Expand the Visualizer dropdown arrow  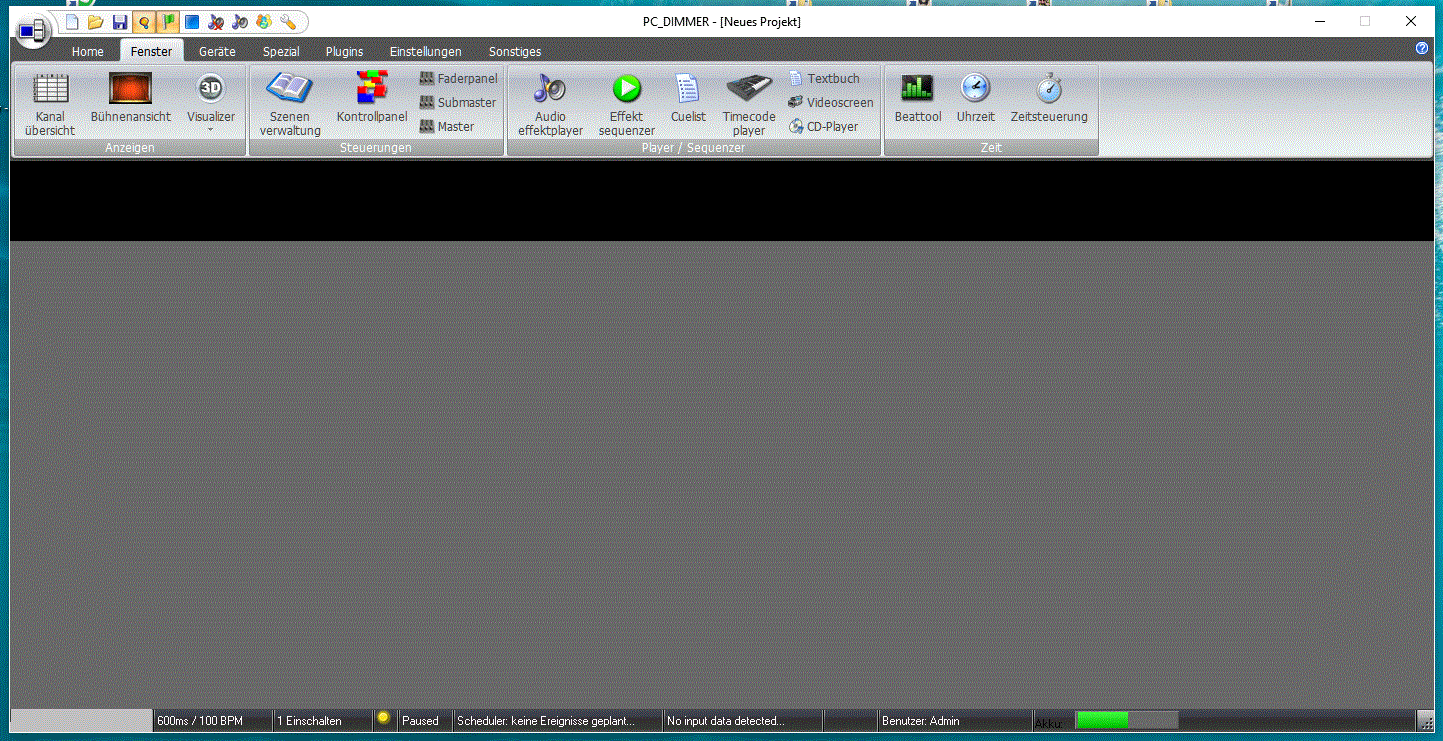(x=210, y=130)
